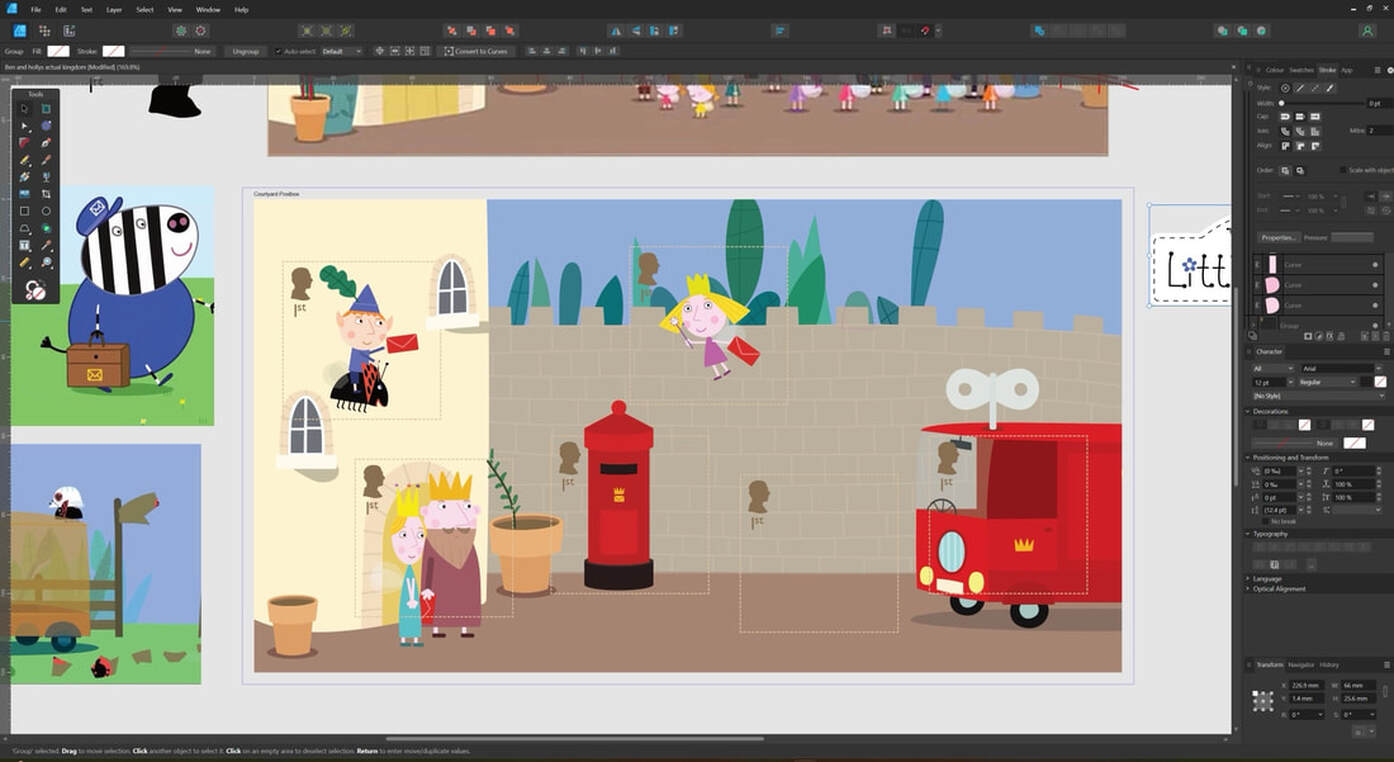Click the Ungroup button
Image resolution: width=1394 pixels, height=762 pixels.
tap(245, 51)
